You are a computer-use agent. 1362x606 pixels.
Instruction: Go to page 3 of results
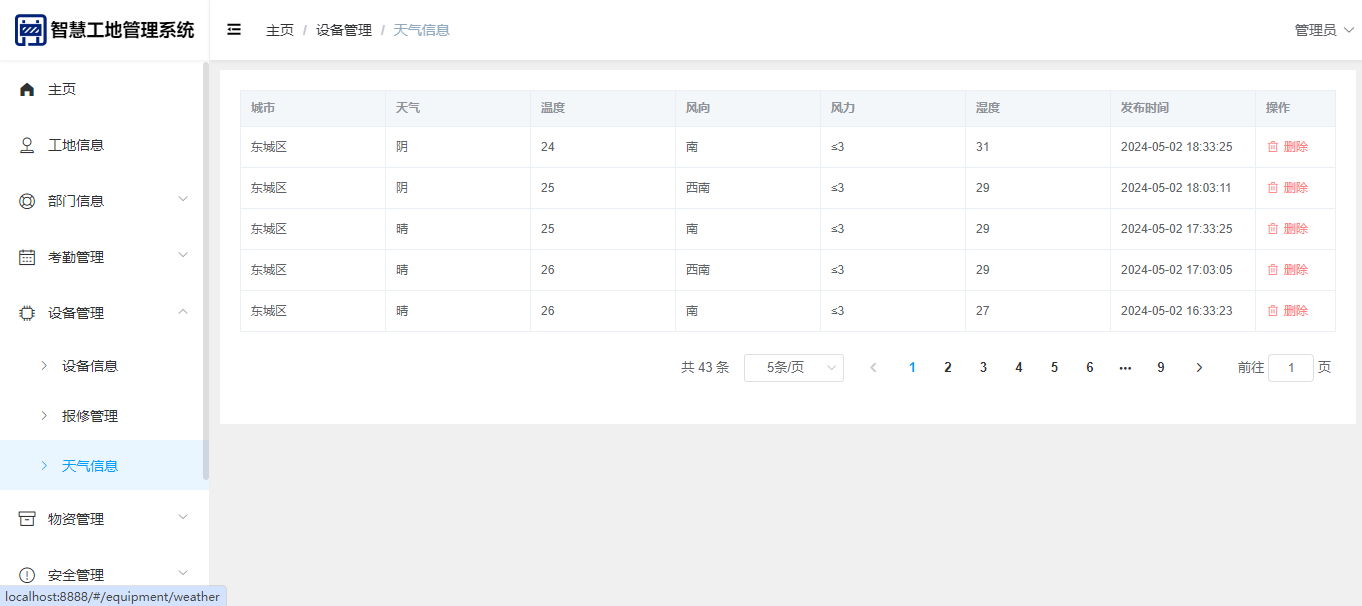pyautogui.click(x=983, y=368)
